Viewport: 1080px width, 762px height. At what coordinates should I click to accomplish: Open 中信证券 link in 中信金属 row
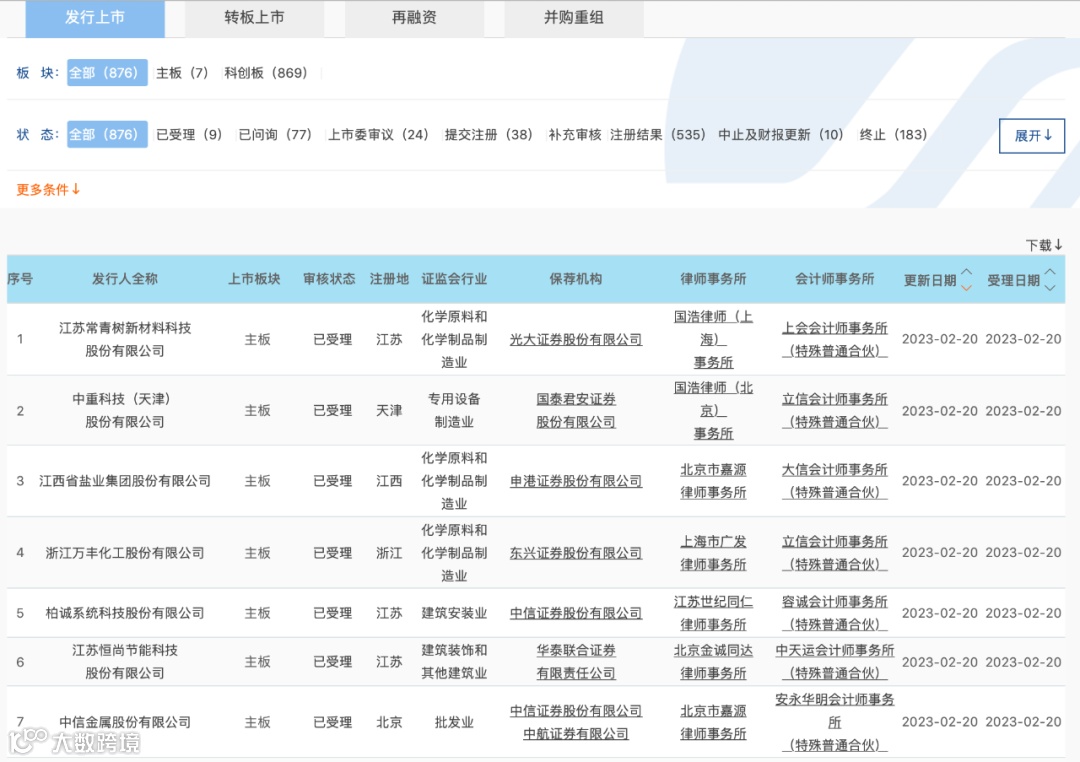pos(576,710)
